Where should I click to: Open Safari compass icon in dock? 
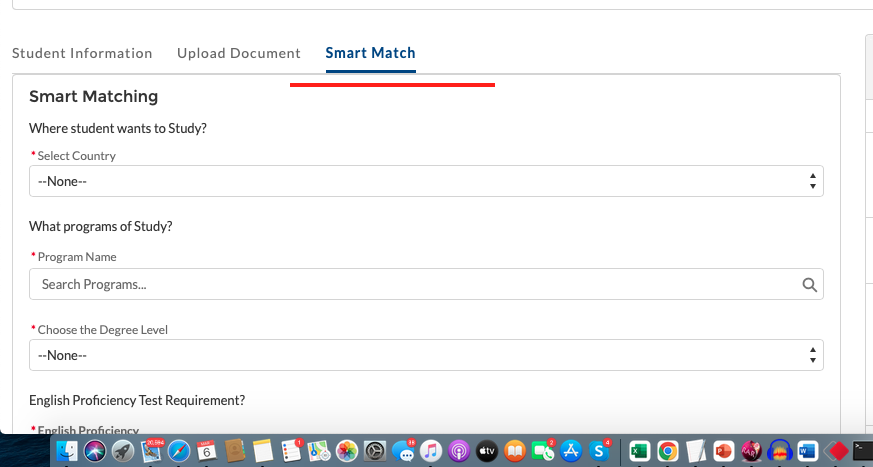tap(179, 451)
